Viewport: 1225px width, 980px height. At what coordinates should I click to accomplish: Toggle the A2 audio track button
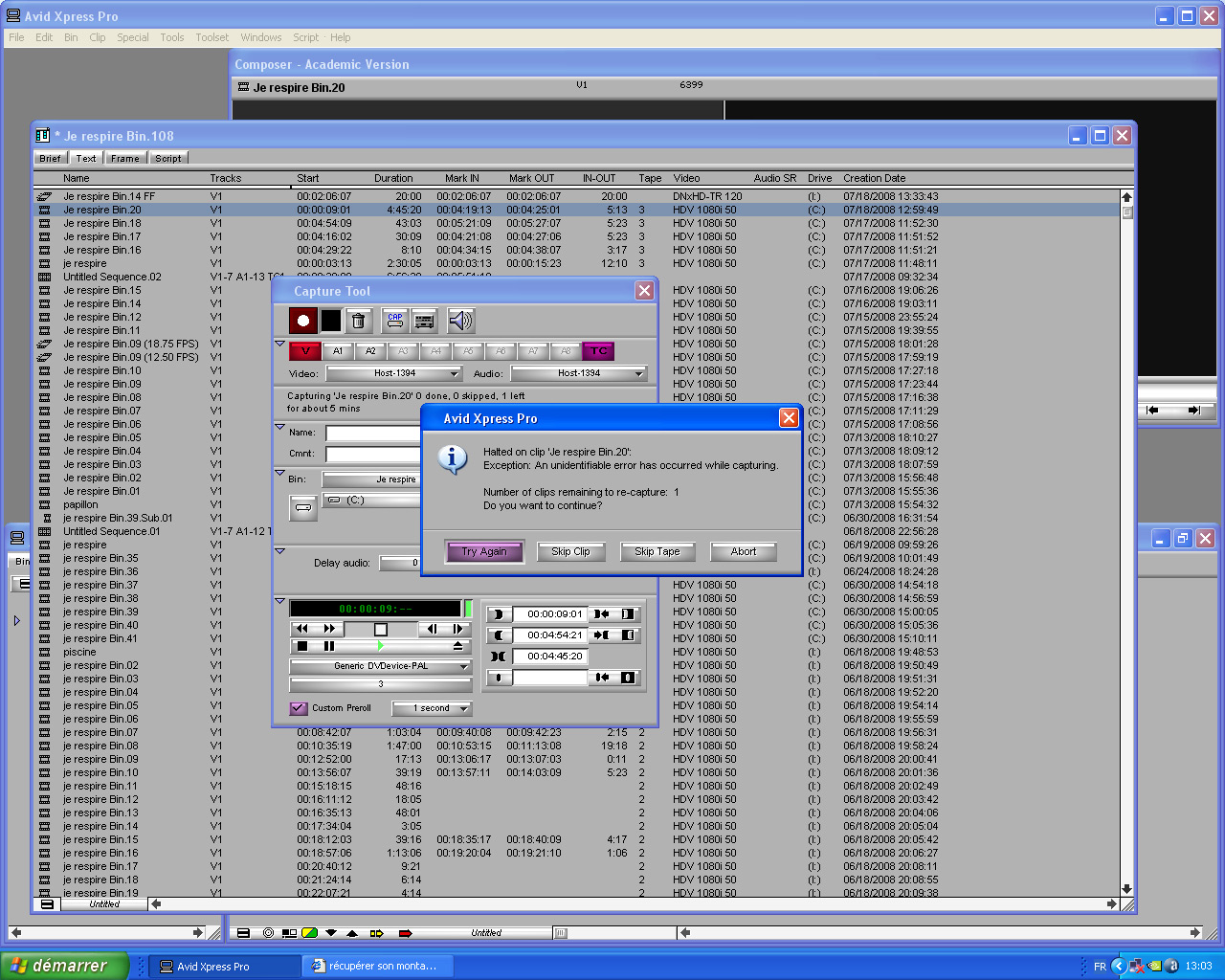[x=370, y=351]
